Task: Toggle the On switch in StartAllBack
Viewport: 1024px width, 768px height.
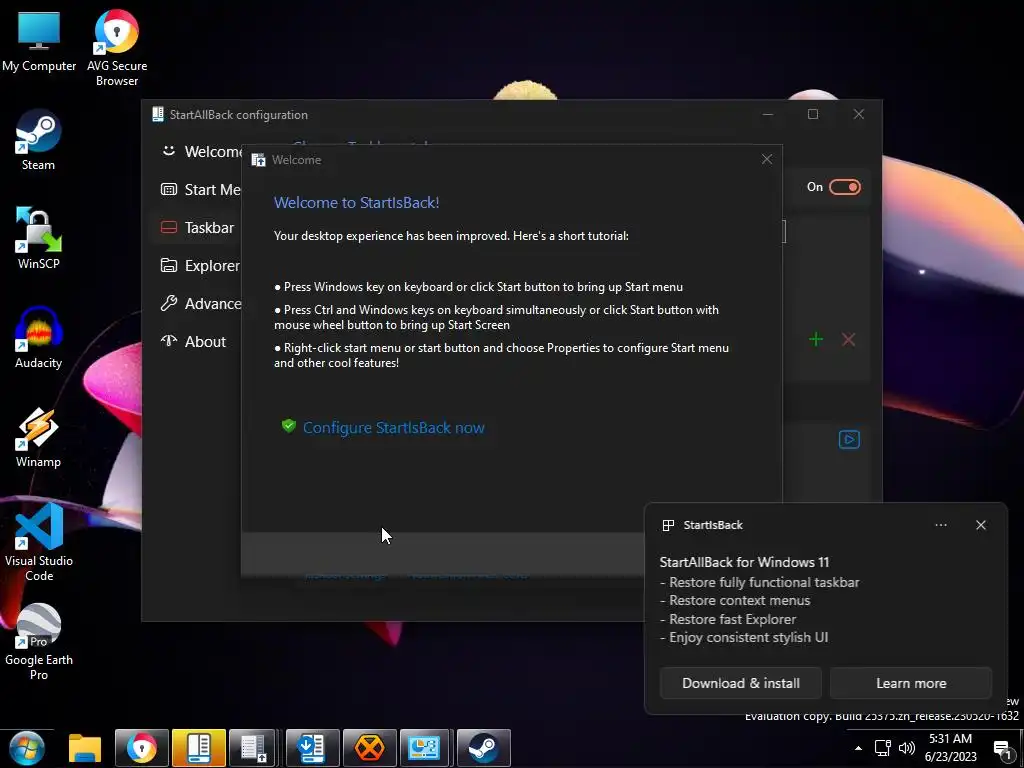Action: (844, 187)
